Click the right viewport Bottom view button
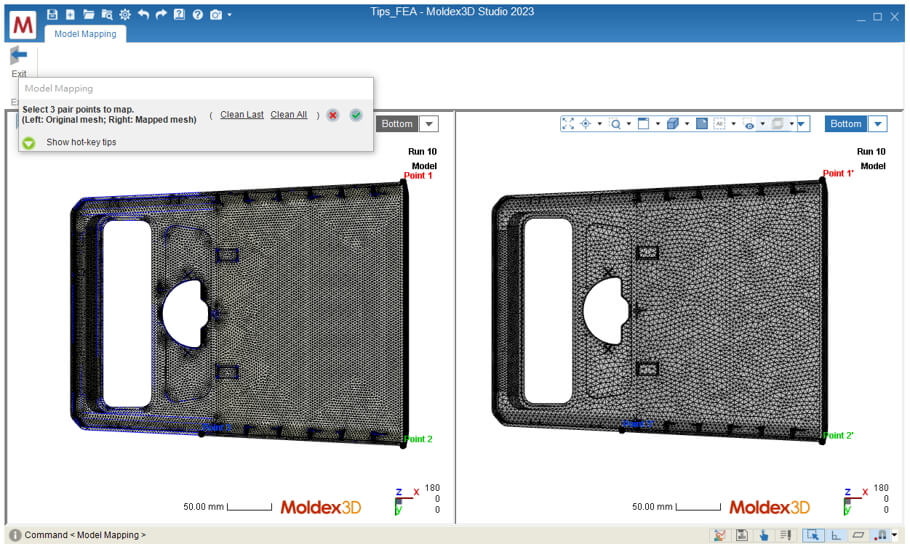 [845, 124]
